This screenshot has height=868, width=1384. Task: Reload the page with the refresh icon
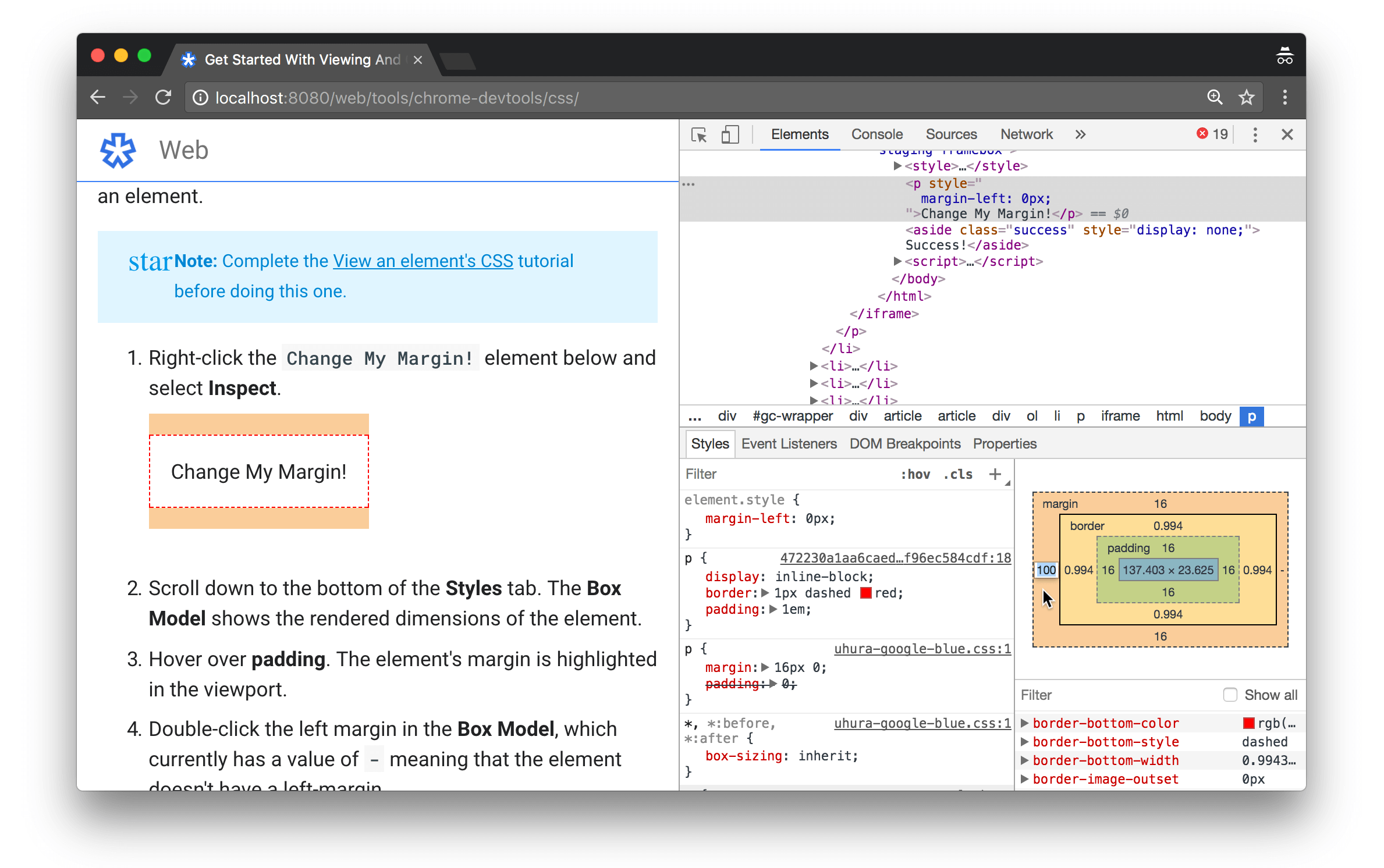164,97
